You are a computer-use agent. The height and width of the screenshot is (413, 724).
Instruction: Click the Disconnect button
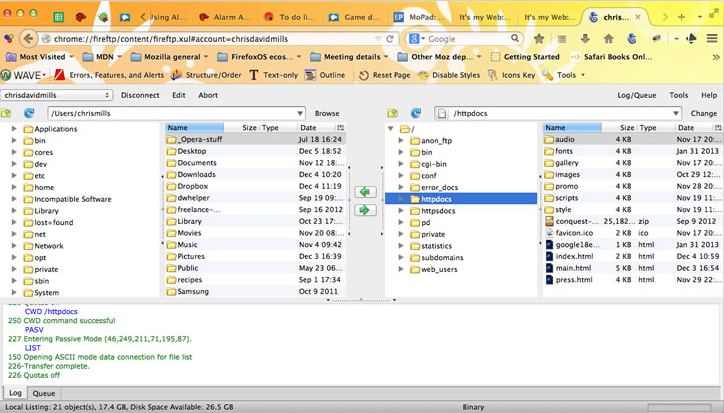[140, 95]
